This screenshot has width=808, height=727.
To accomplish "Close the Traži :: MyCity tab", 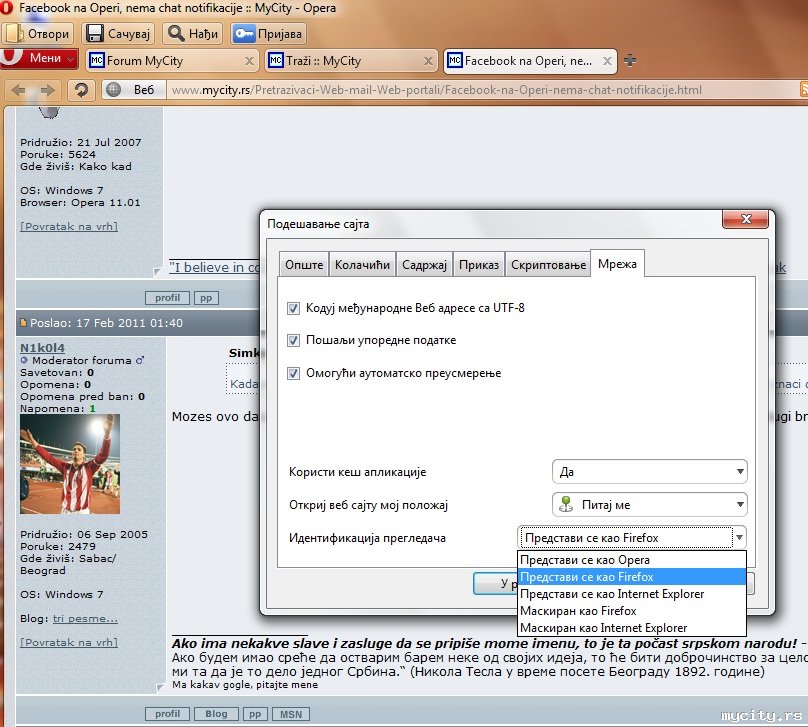I will coord(428,61).
